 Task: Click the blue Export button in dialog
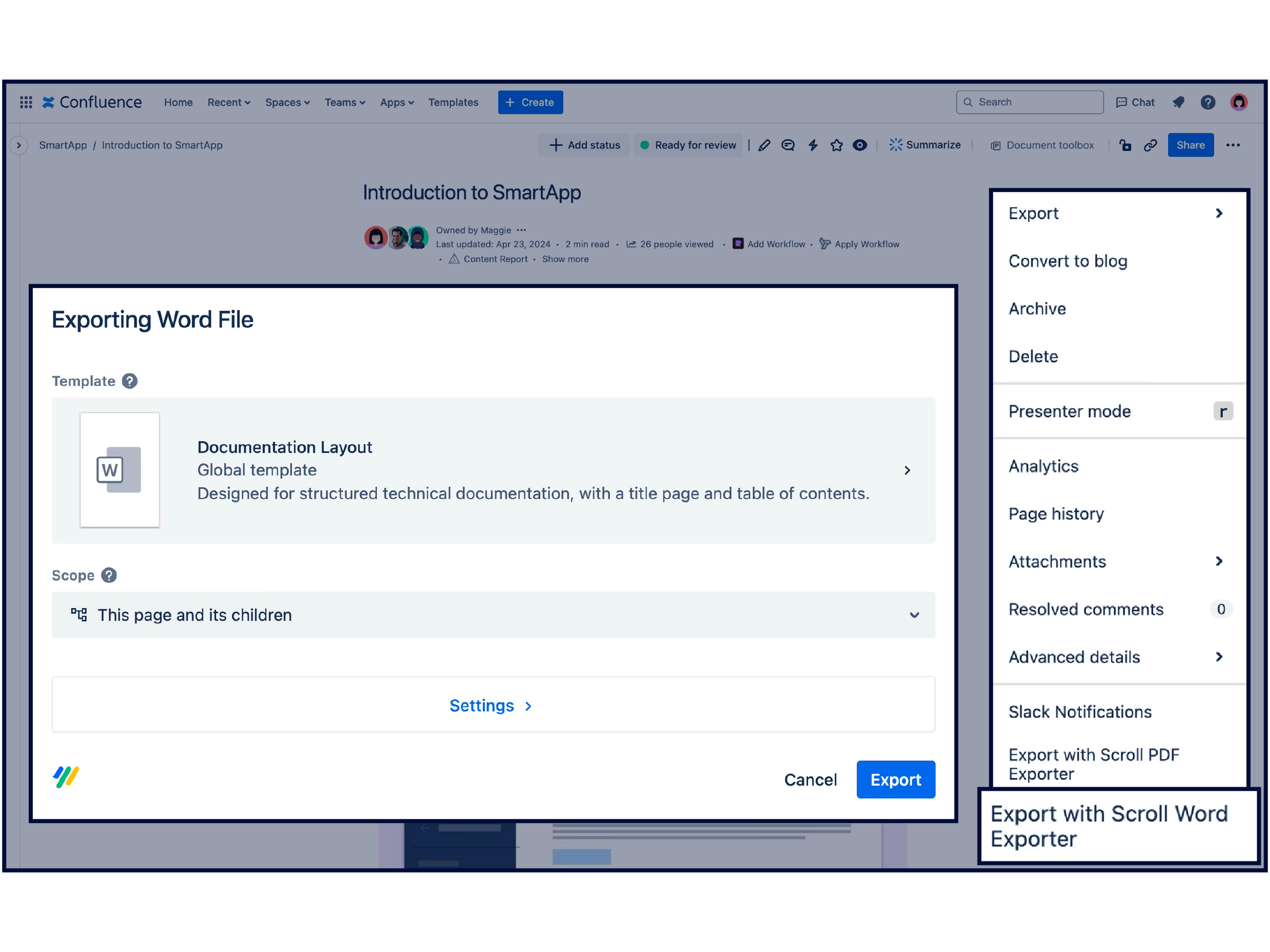pyautogui.click(x=896, y=780)
